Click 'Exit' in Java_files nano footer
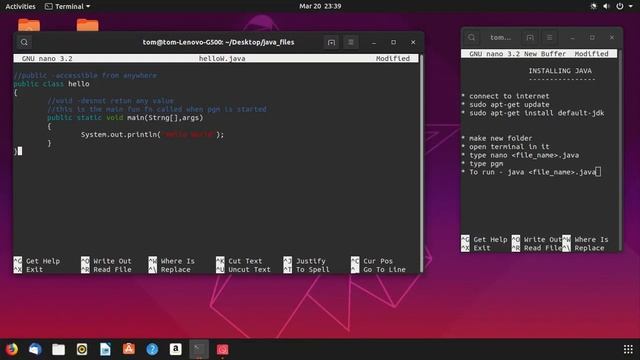The width and height of the screenshot is (640, 360). click(x=34, y=269)
